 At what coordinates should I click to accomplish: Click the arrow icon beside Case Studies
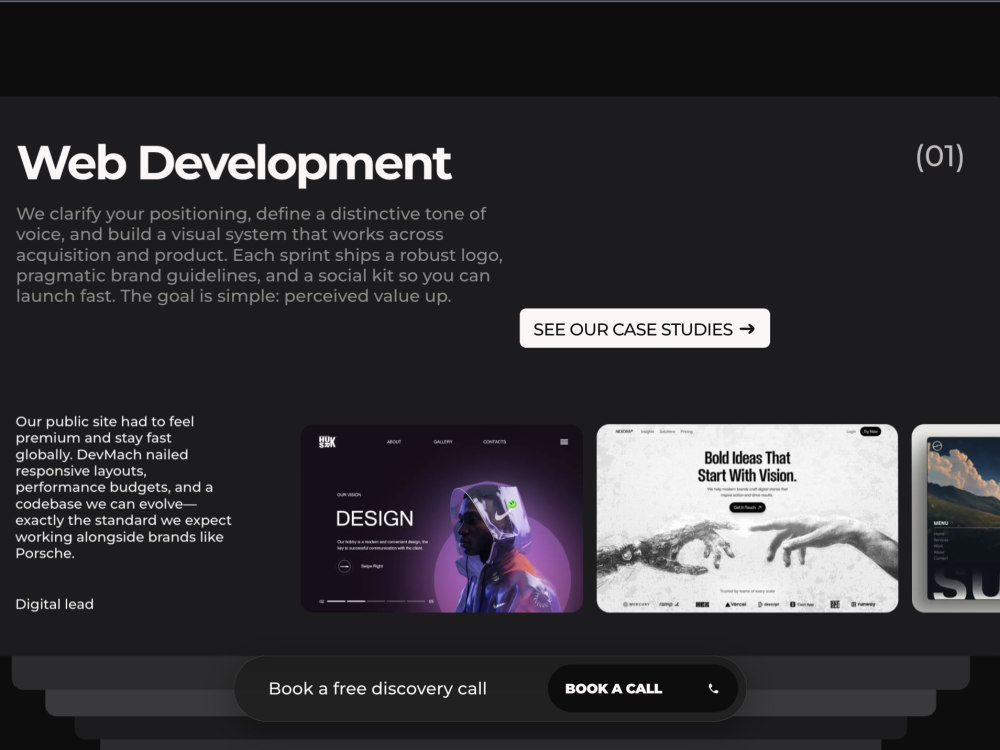pyautogui.click(x=747, y=328)
